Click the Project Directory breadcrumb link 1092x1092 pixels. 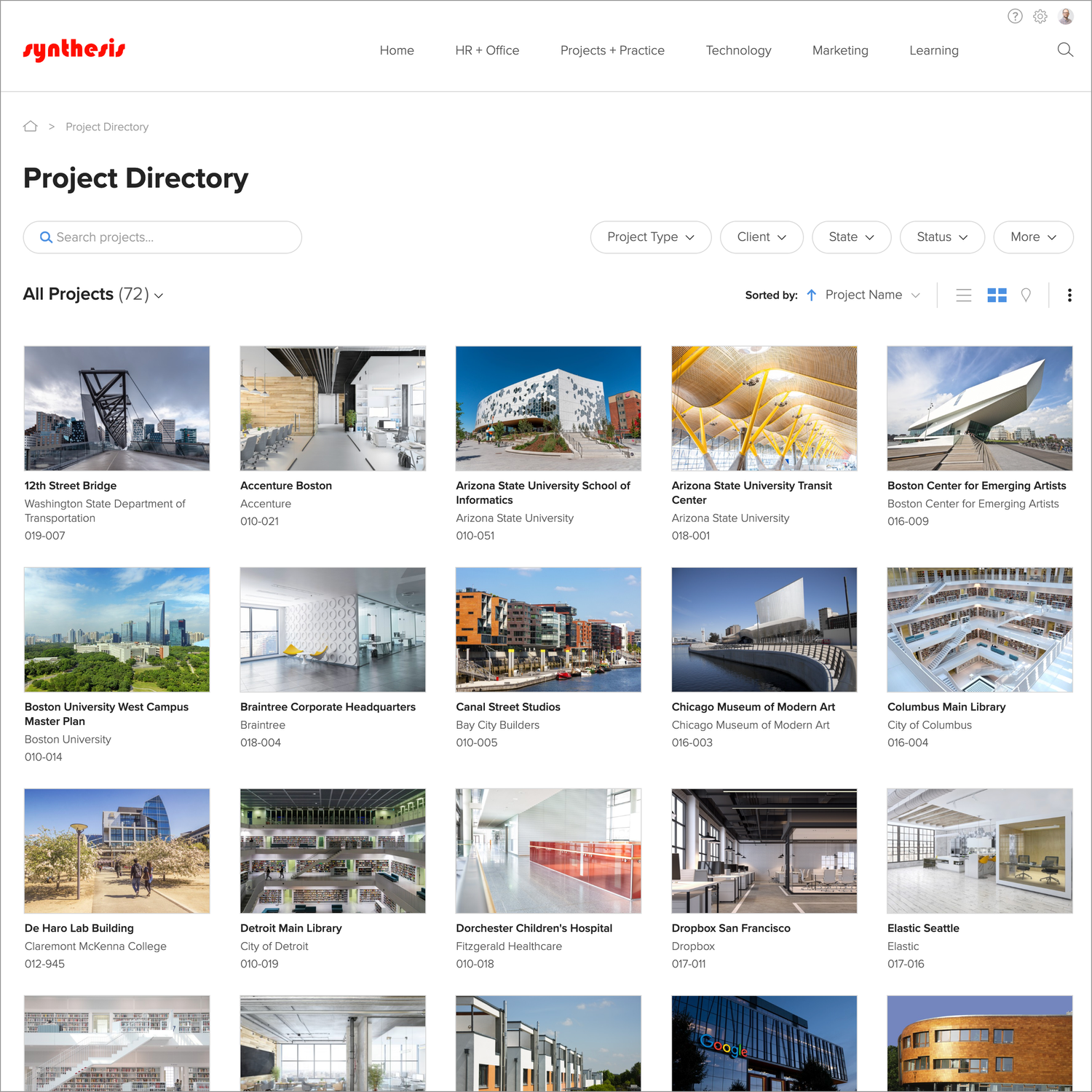(106, 126)
